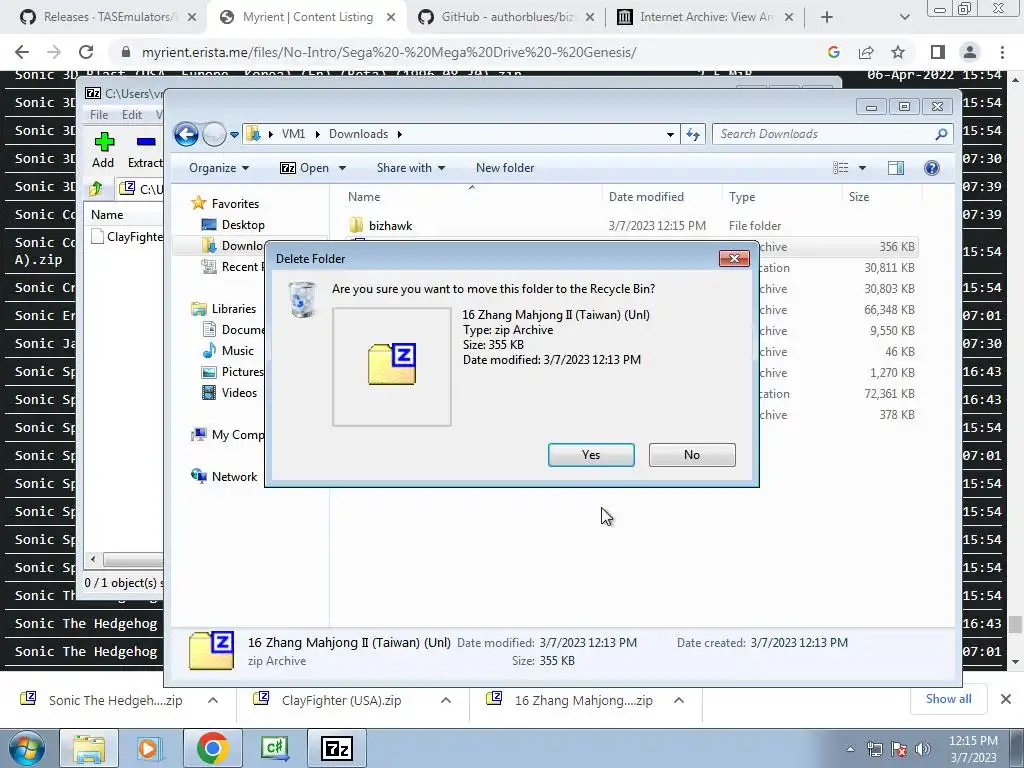The height and width of the screenshot is (768, 1024).
Task: Go back in Explorer navigation
Action: click(186, 135)
